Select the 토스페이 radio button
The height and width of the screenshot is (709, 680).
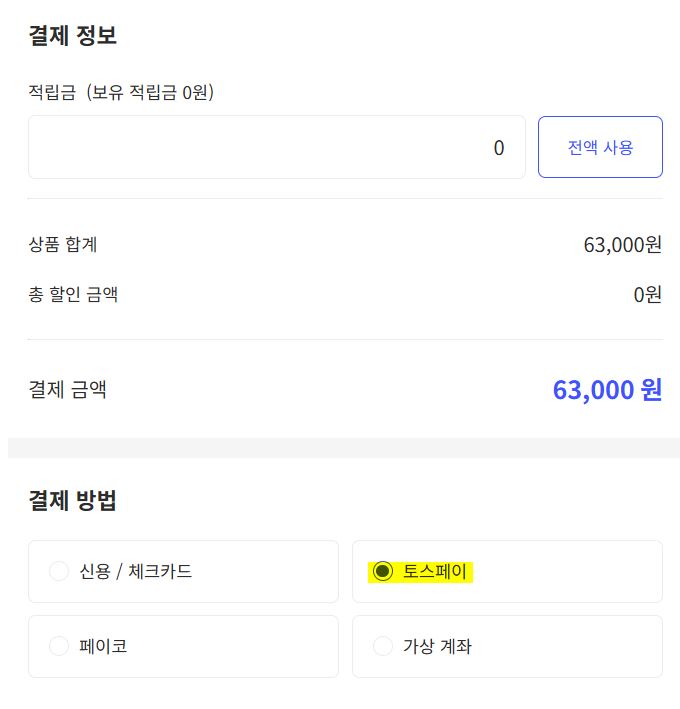(x=382, y=572)
